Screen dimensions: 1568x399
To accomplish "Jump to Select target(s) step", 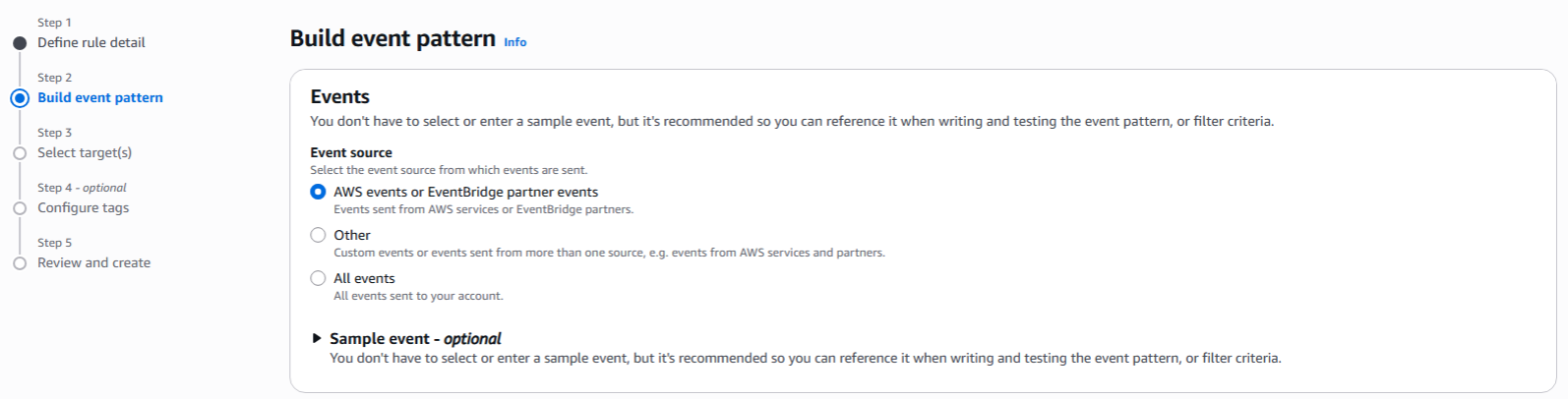I will [x=85, y=153].
